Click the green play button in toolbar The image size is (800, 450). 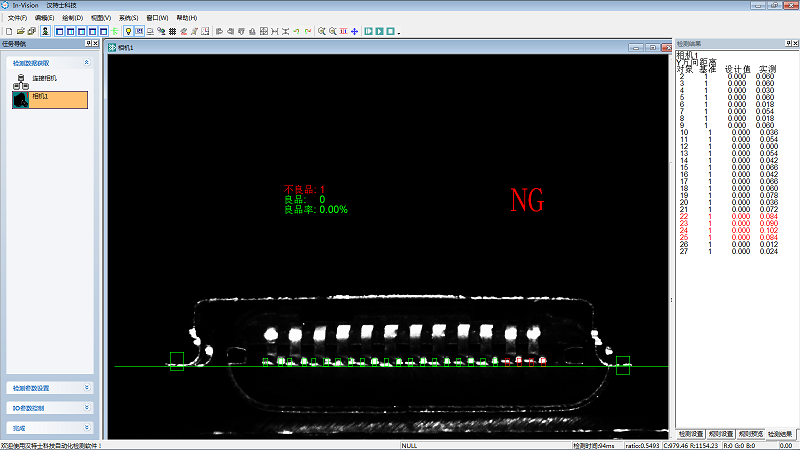click(x=368, y=31)
